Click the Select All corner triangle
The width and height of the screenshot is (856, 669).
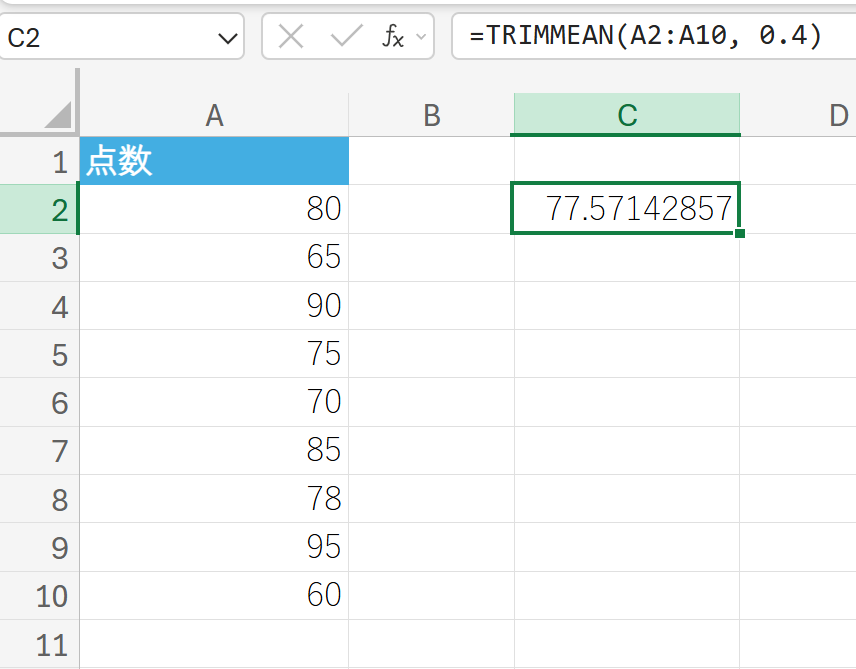tap(57, 115)
